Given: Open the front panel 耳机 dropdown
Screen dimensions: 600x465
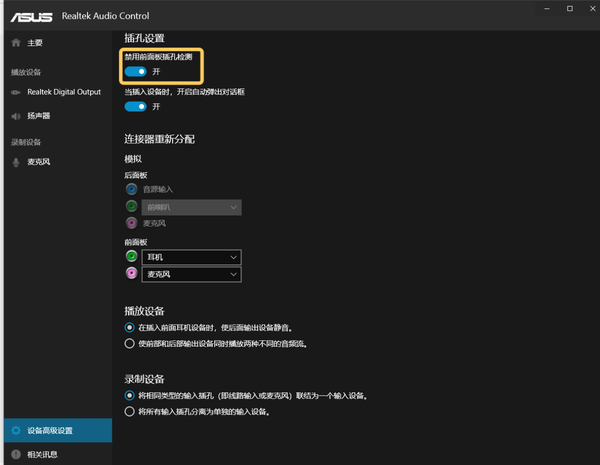Looking at the screenshot, I should coord(192,257).
